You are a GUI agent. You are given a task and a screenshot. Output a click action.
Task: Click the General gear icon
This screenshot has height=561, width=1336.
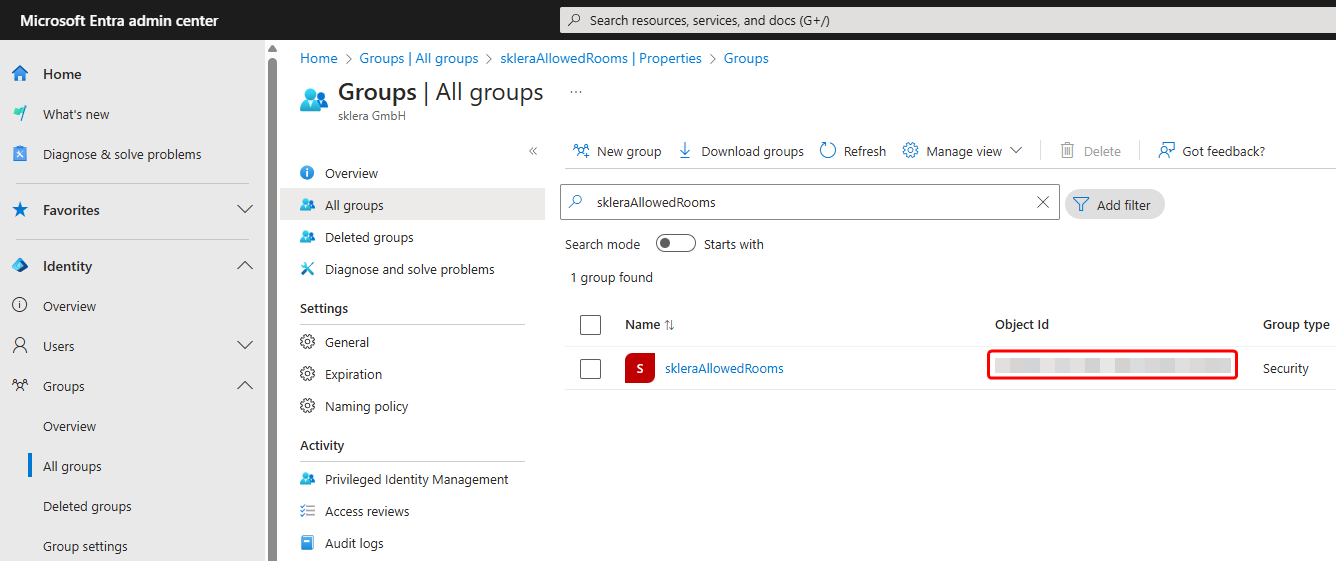coord(308,342)
